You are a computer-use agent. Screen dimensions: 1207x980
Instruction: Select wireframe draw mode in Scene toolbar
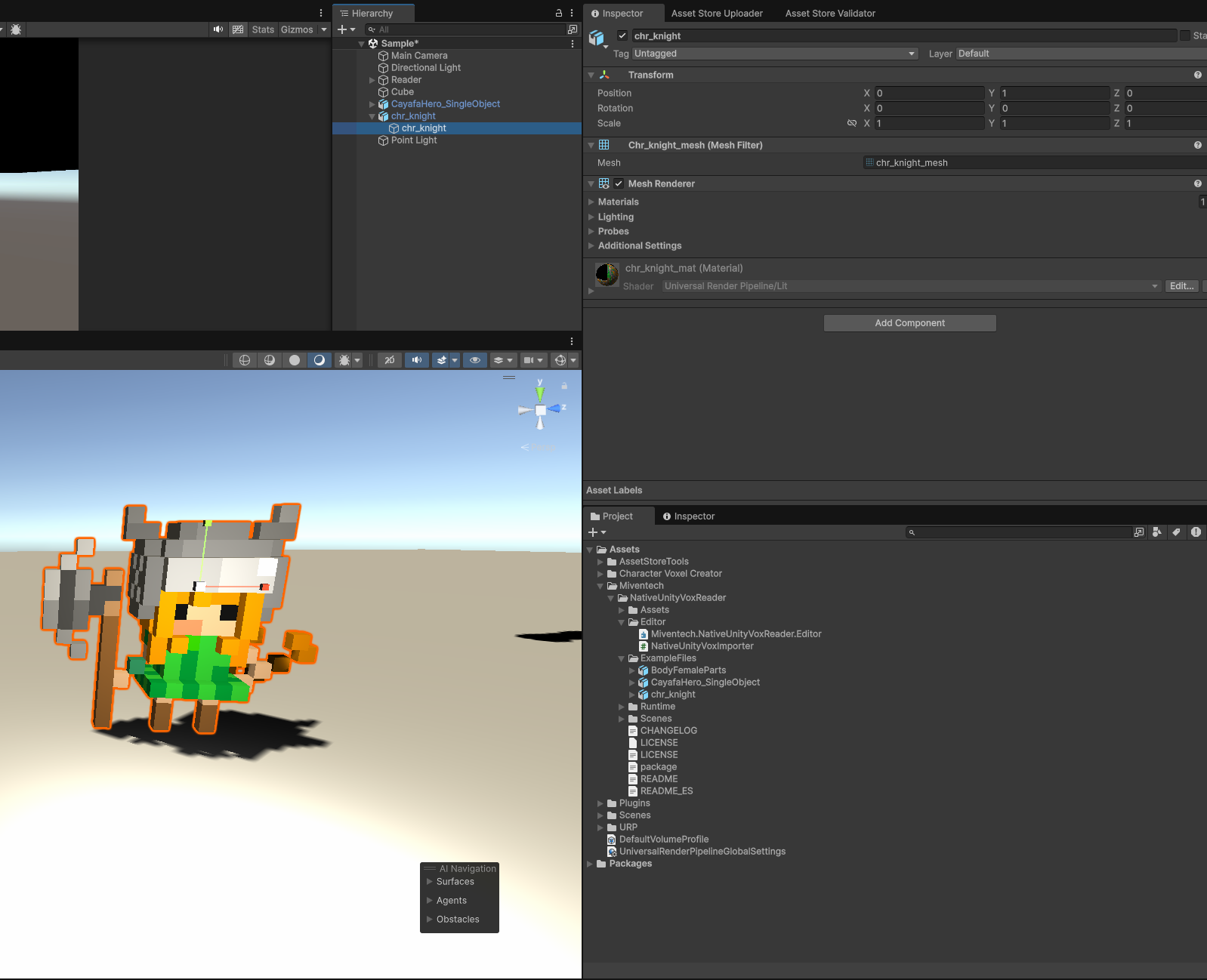pos(245,360)
